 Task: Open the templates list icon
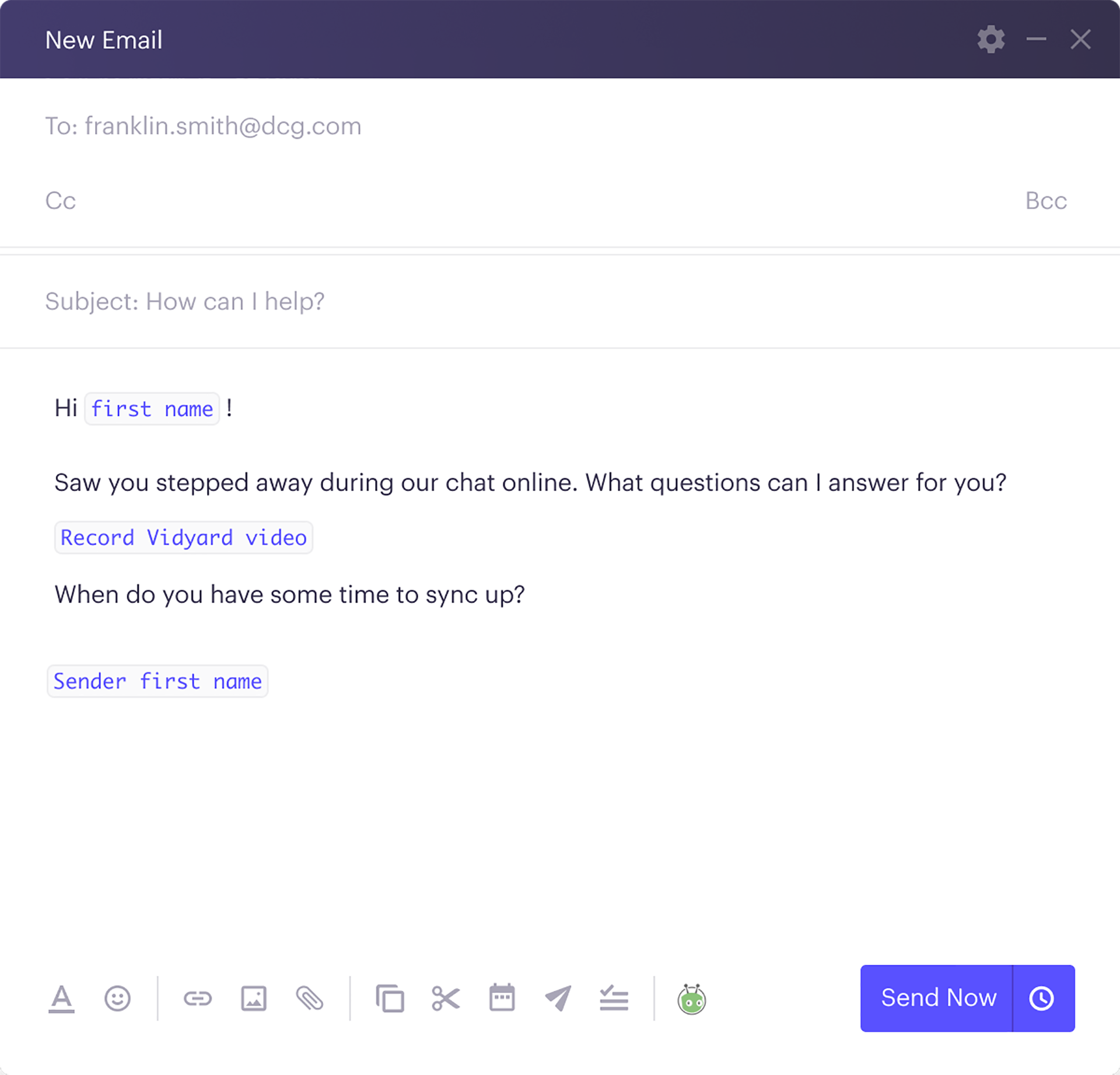click(x=613, y=998)
